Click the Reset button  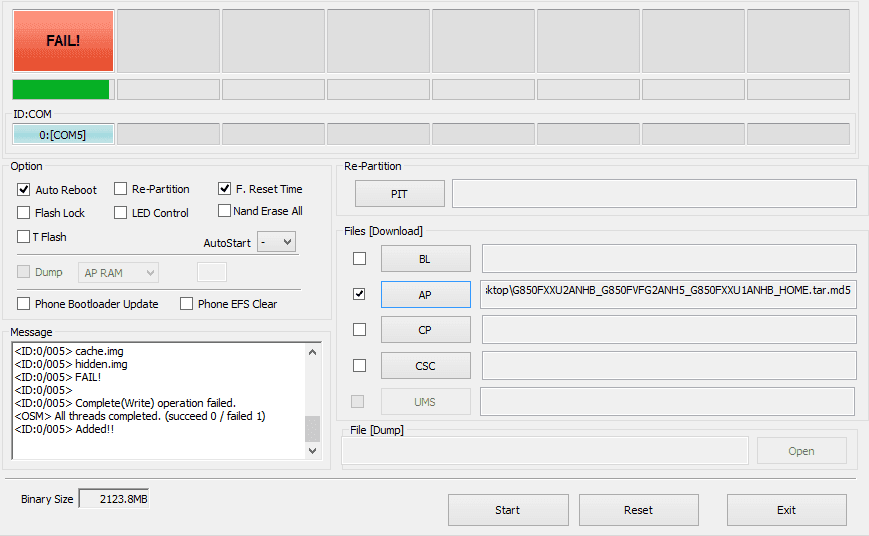(639, 510)
